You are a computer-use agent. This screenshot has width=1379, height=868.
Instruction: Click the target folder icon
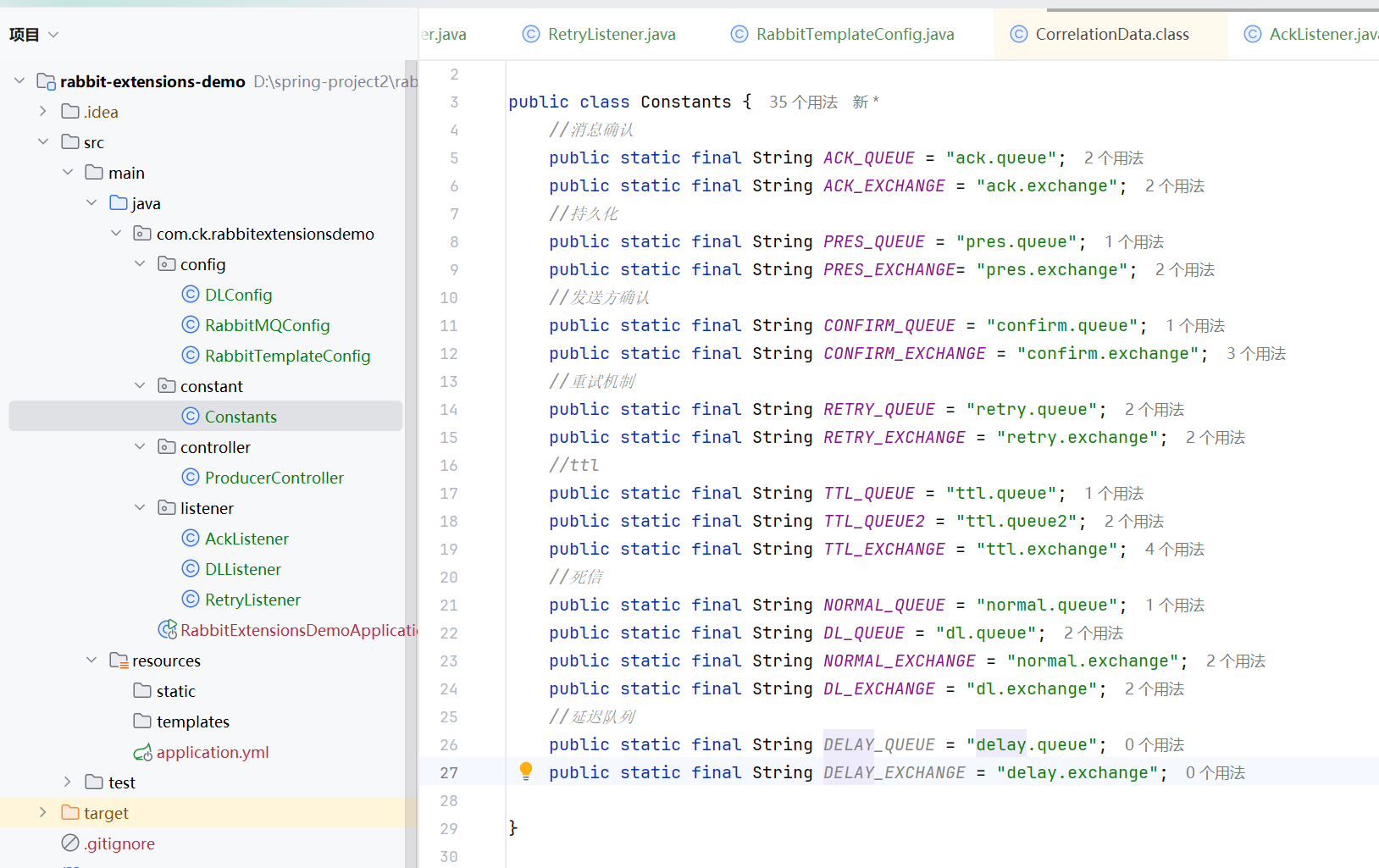coord(70,812)
